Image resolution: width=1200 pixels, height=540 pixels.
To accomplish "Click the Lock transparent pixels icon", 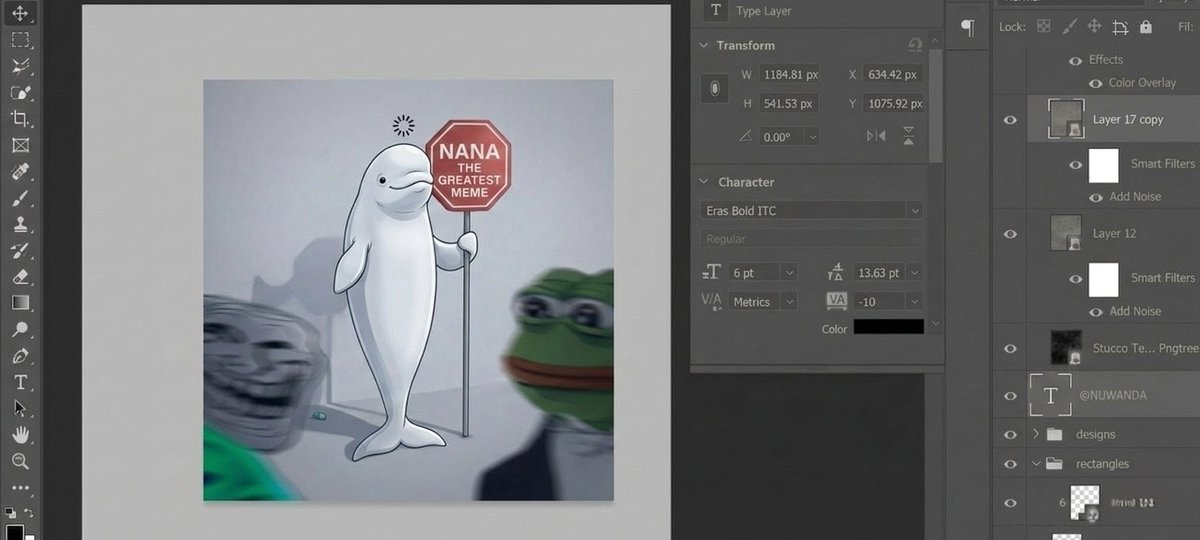I will [1044, 27].
